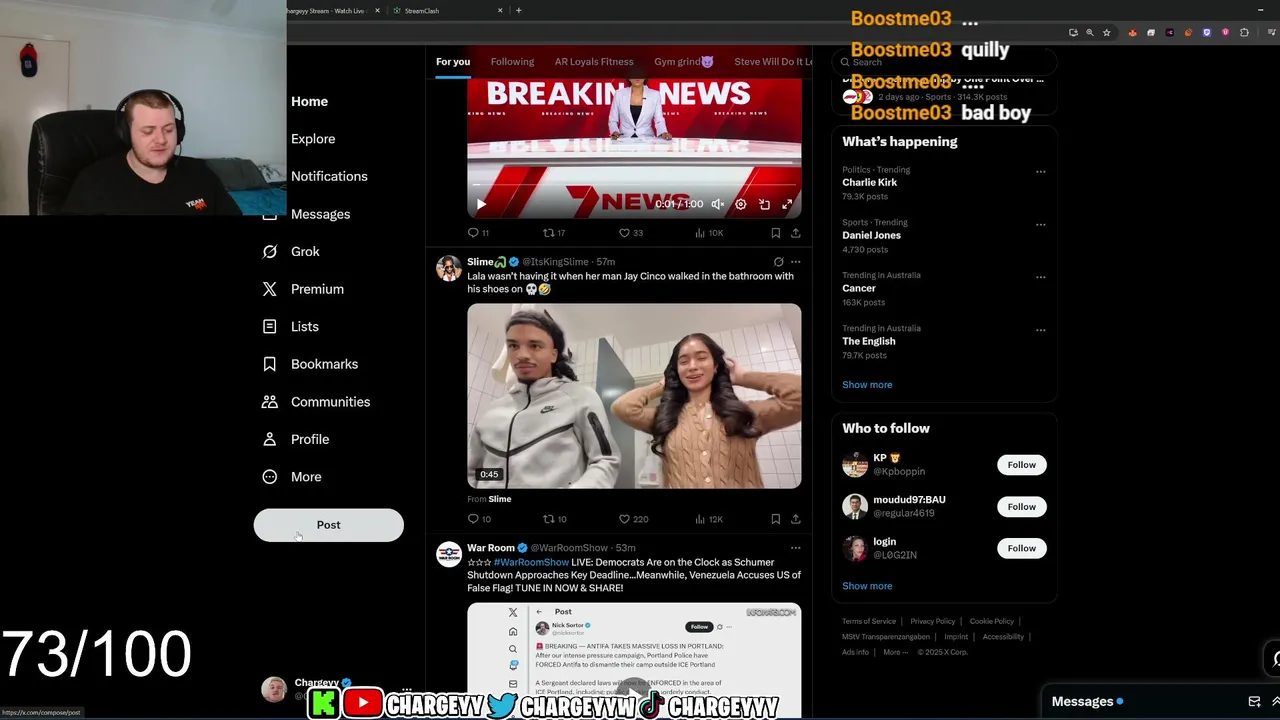Image resolution: width=1280 pixels, height=720 pixels.
Task: Open more options on Slime post
Action: [796, 262]
